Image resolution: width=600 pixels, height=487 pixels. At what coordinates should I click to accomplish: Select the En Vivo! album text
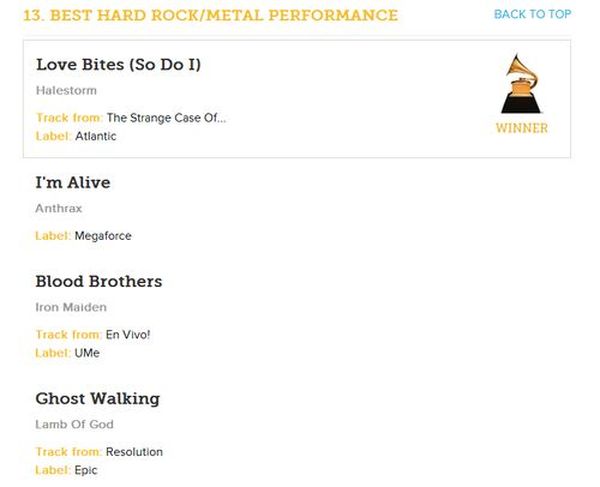[x=128, y=335]
